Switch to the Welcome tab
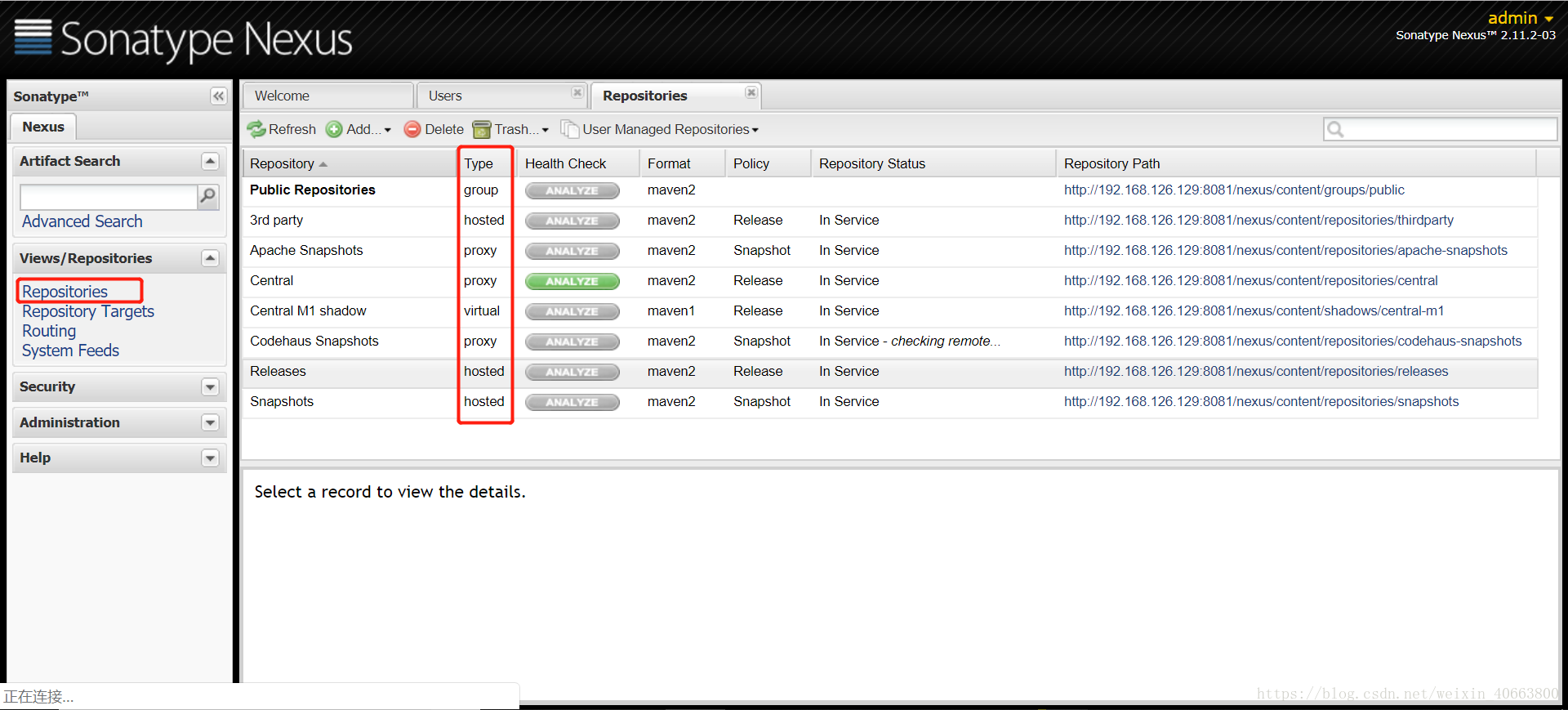 327,96
